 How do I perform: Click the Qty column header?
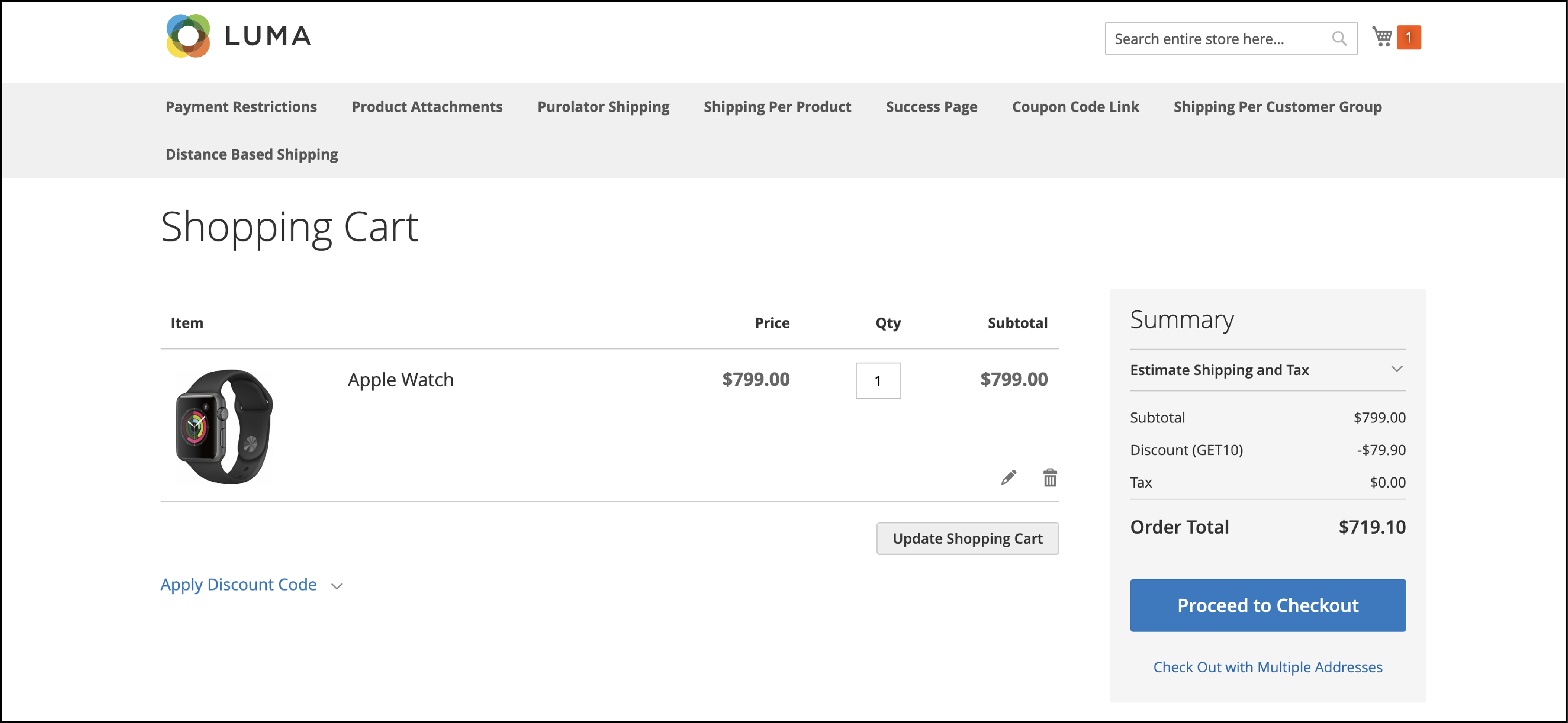tap(888, 323)
